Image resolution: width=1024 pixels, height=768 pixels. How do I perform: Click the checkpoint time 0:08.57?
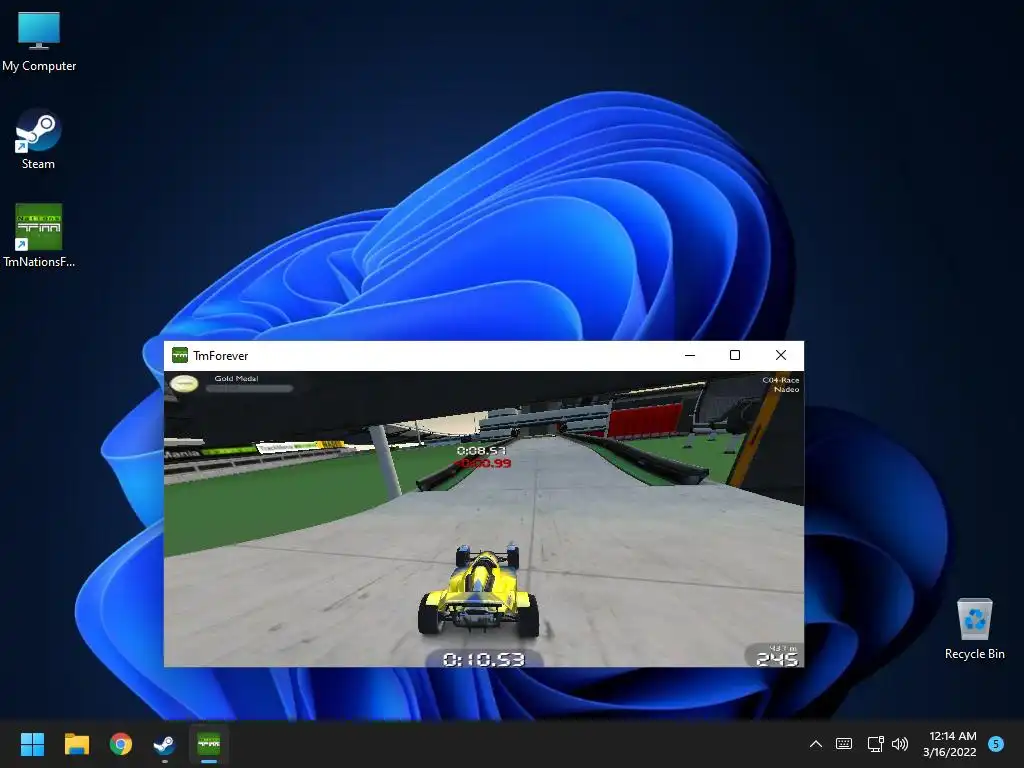[481, 451]
